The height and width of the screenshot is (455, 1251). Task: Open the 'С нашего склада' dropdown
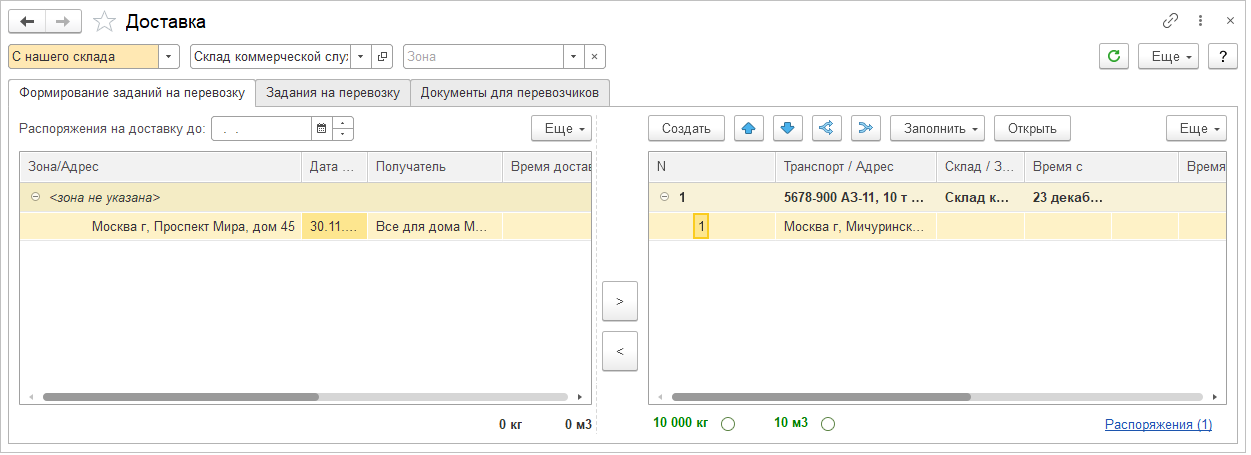169,57
